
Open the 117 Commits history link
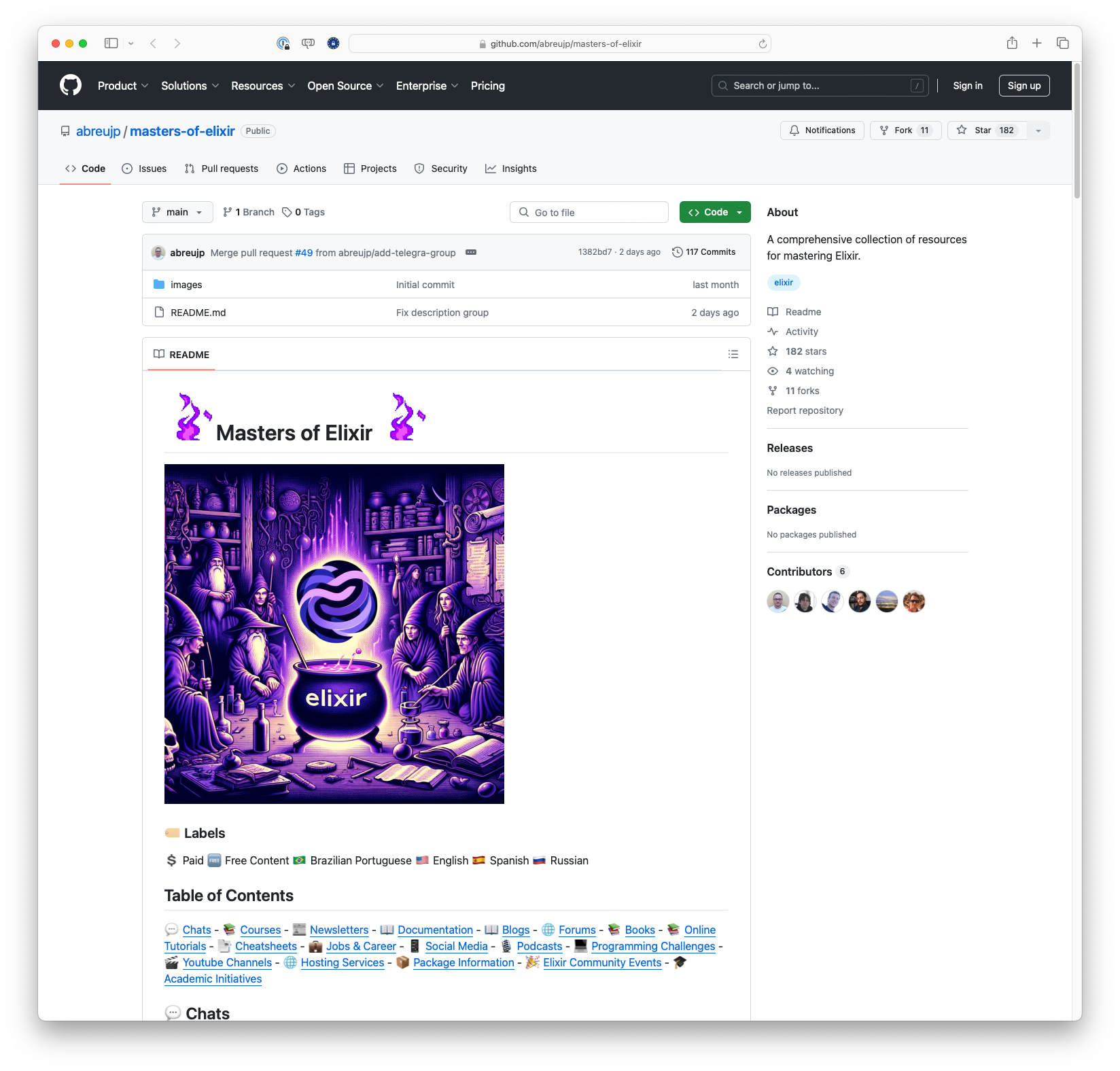[704, 252]
